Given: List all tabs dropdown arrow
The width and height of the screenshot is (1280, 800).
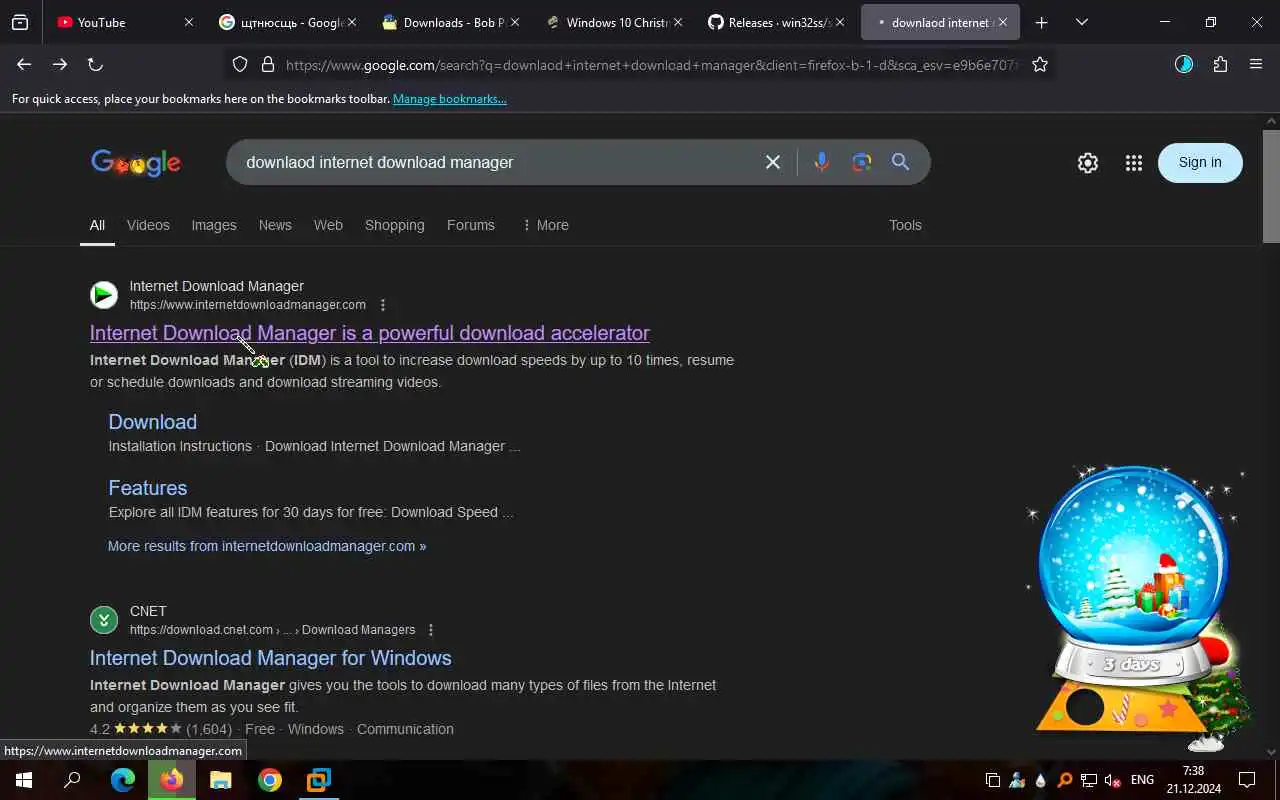Looking at the screenshot, I should point(1081,22).
